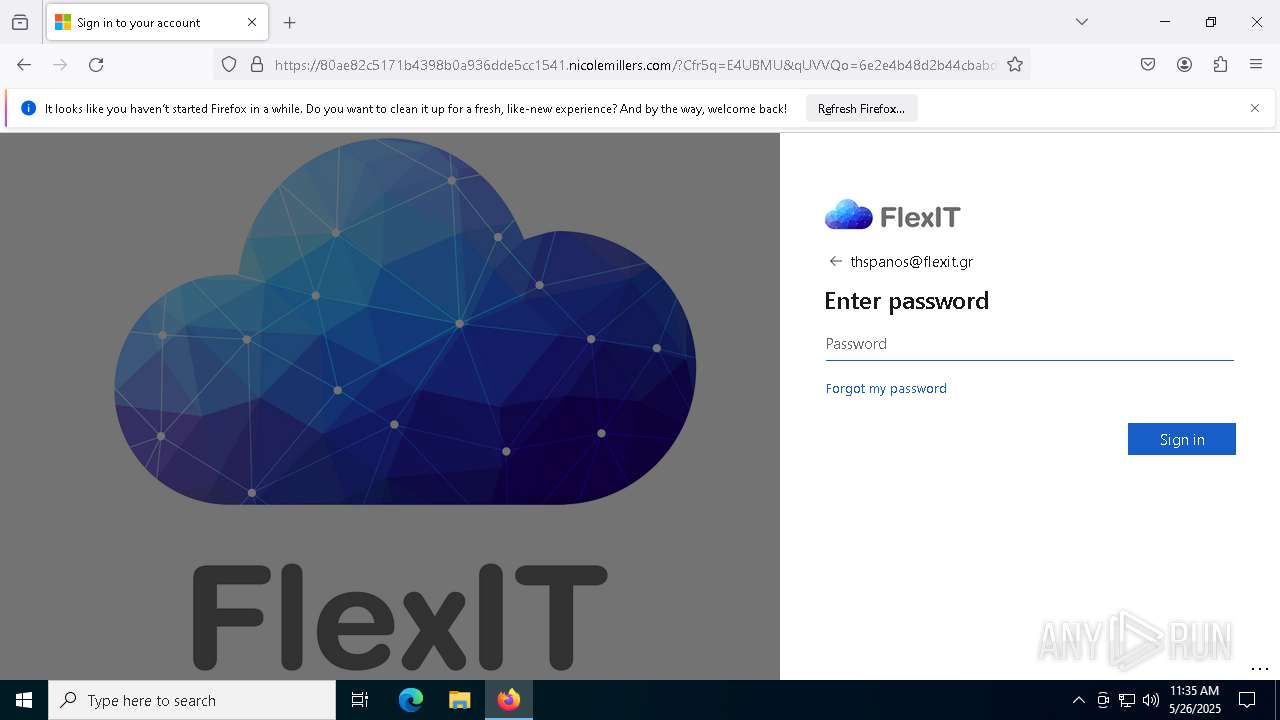Launch Microsoft Edge from taskbar

(411, 700)
